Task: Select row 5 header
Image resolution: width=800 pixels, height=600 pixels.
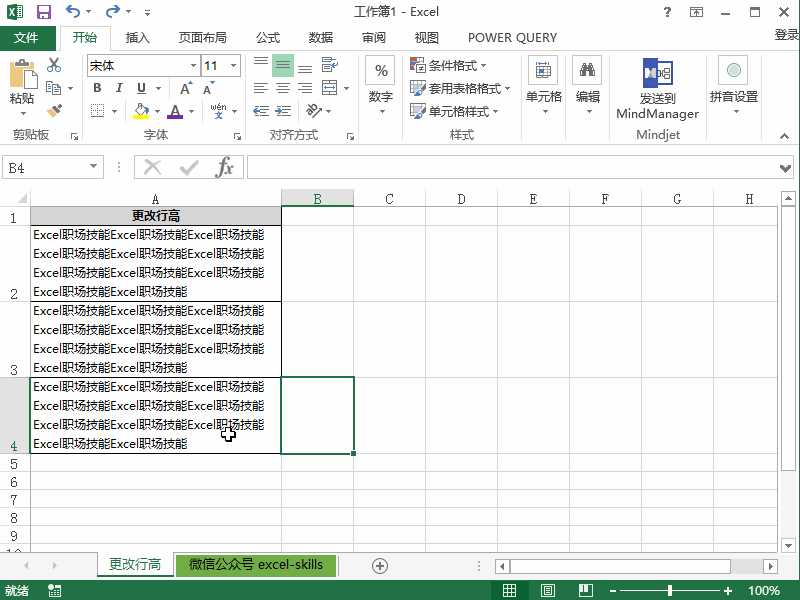Action: coord(14,464)
